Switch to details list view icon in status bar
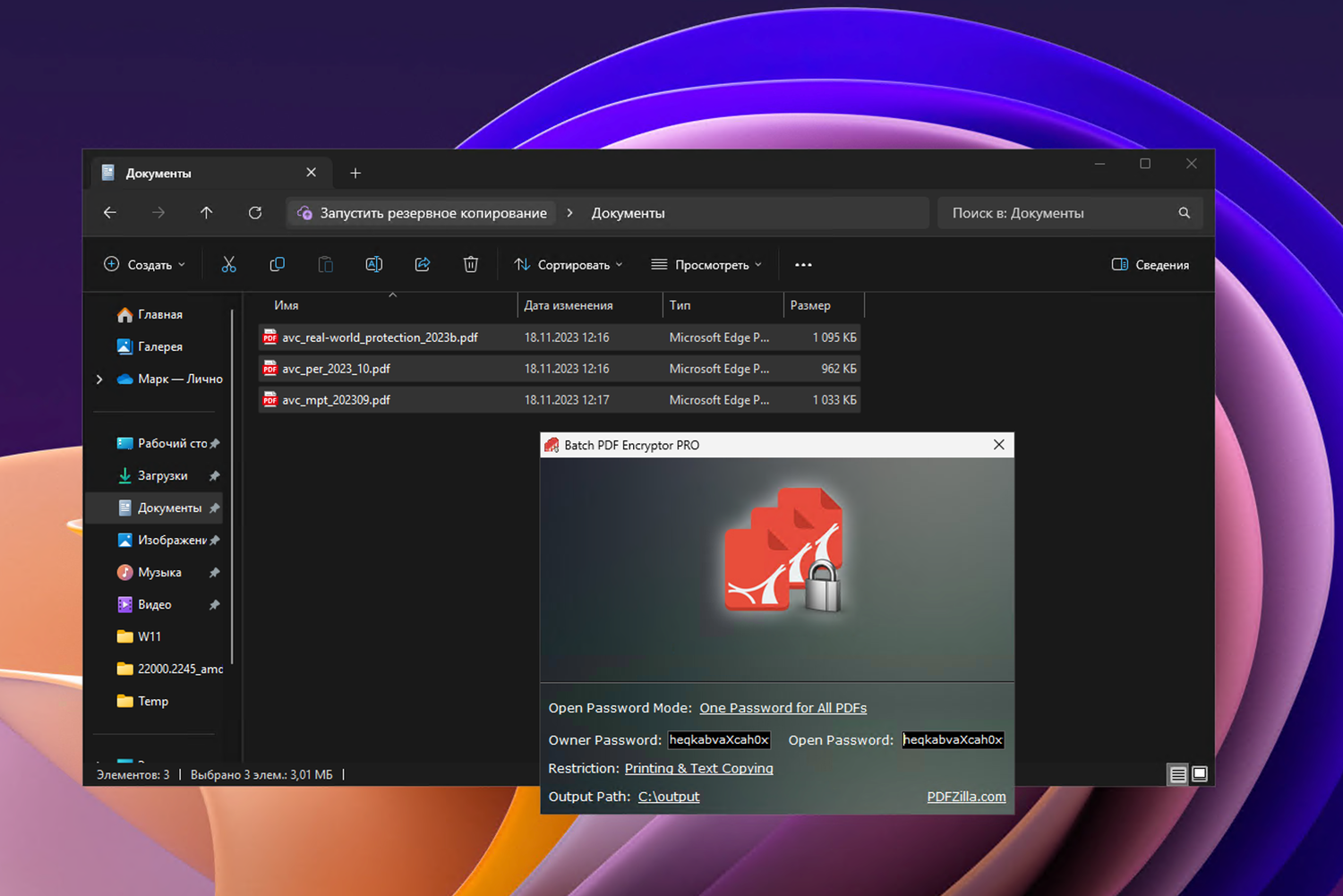Viewport: 1343px width, 896px height. coord(1178,774)
